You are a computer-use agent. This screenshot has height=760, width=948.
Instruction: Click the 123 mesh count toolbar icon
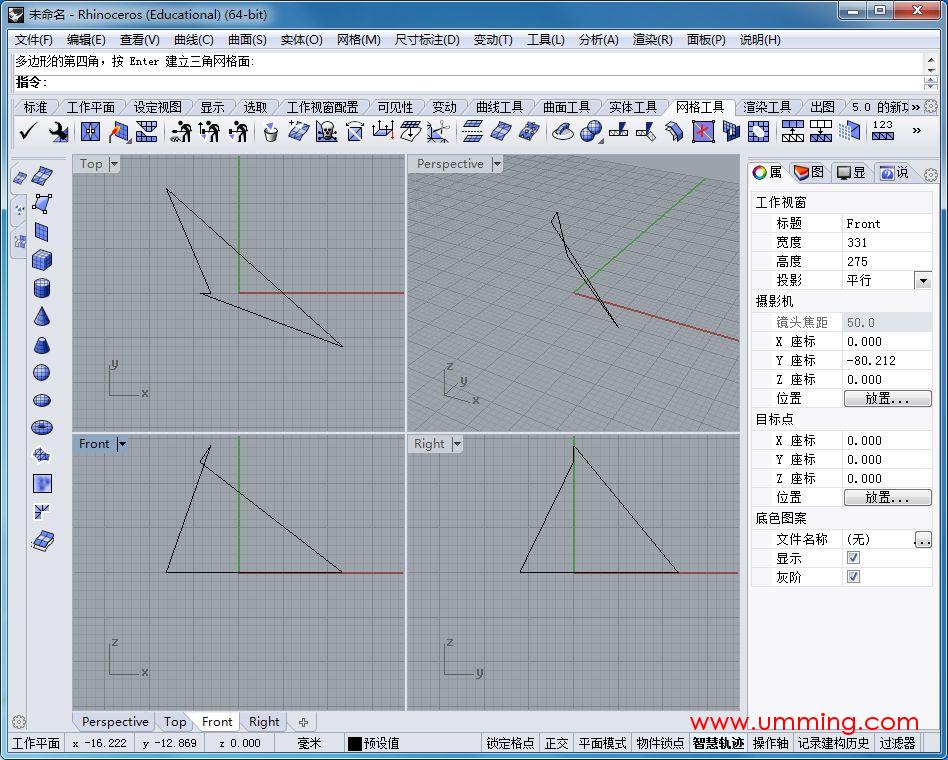[882, 131]
